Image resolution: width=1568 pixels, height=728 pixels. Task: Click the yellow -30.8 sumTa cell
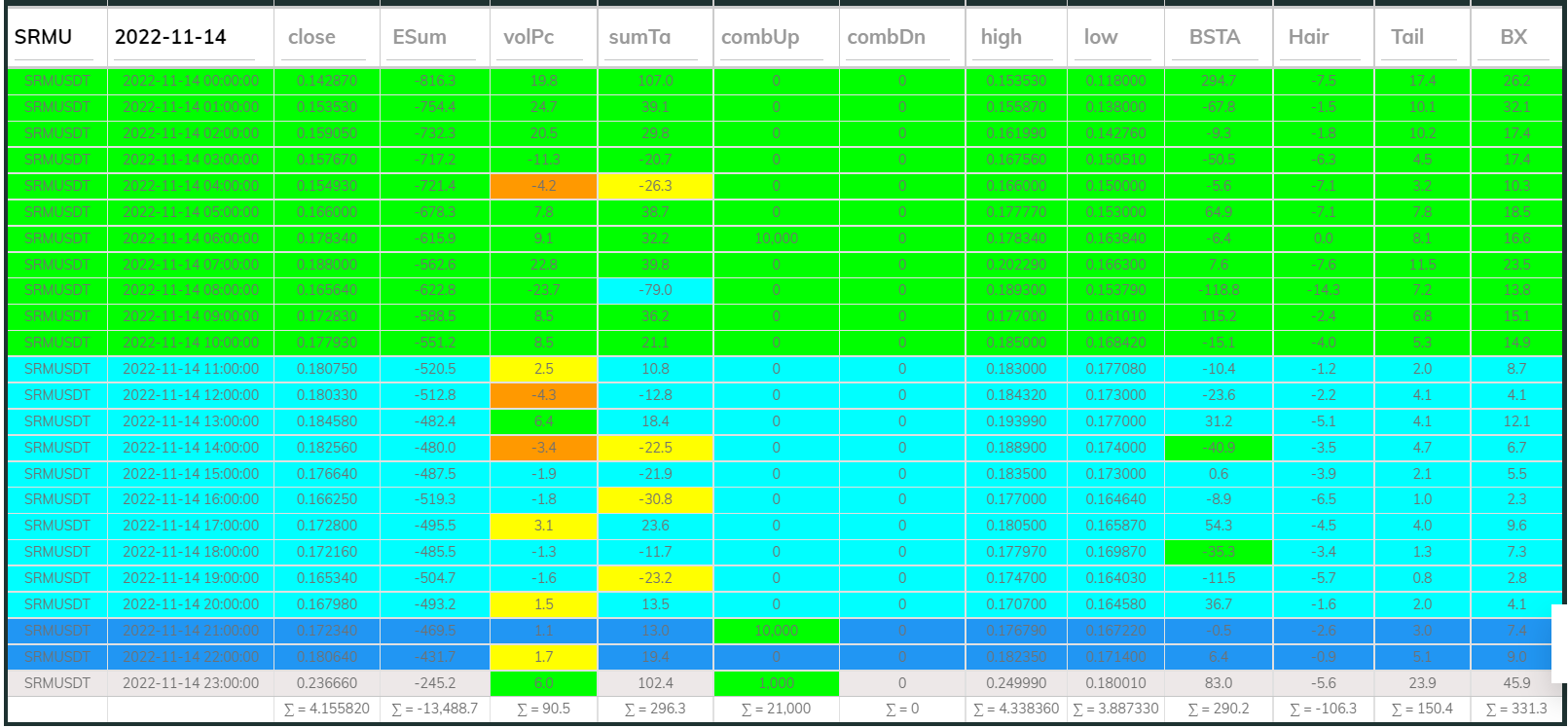pos(655,499)
